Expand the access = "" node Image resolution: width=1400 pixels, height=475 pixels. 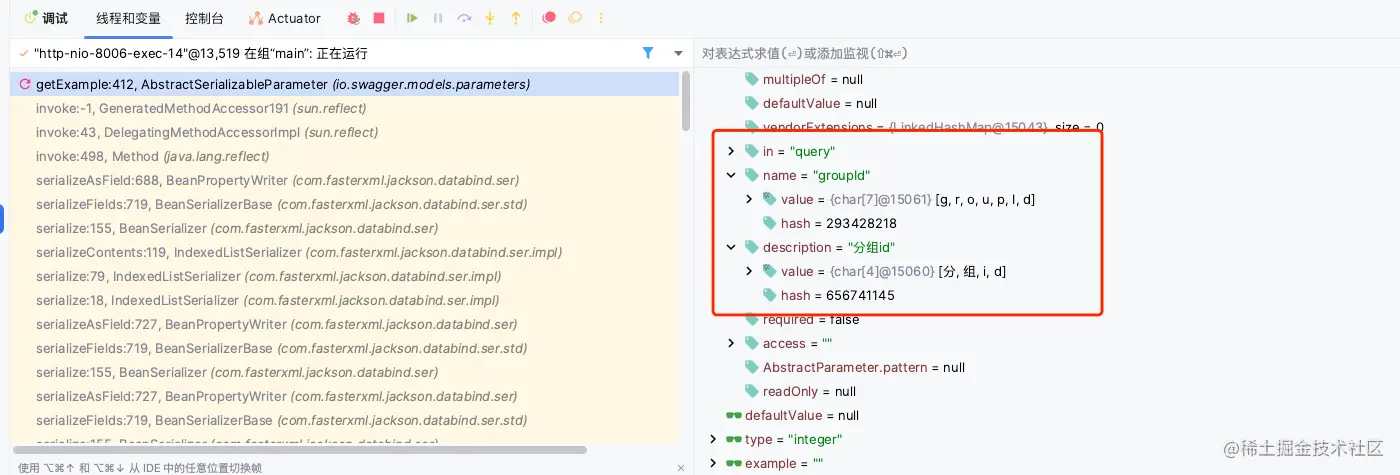tap(731, 343)
